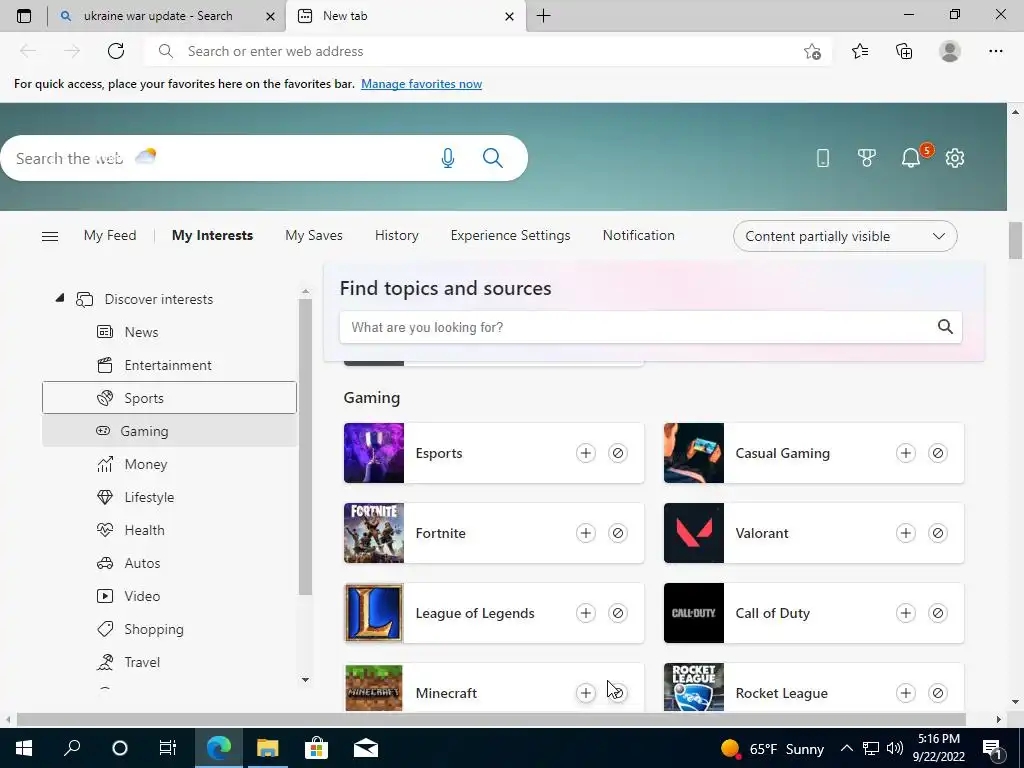The height and width of the screenshot is (768, 1024).
Task: Collapse the Discover interests tree
Action: 59,298
